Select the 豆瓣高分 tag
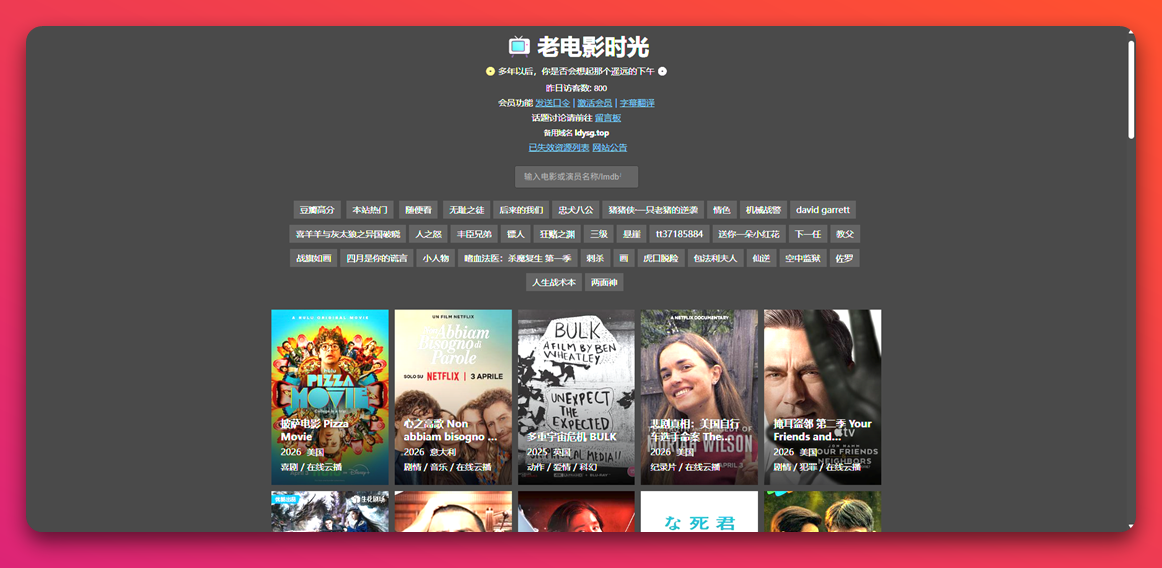The image size is (1162, 568). tap(317, 210)
